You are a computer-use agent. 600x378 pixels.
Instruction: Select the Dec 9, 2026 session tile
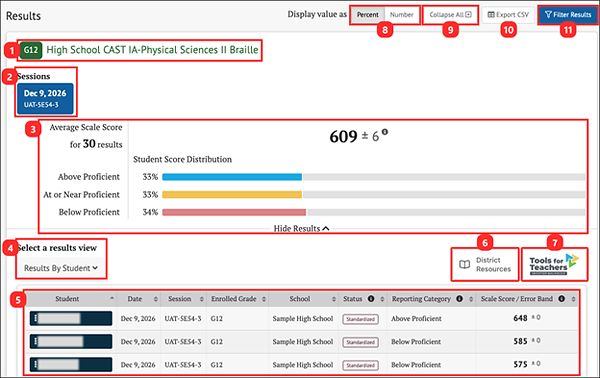coord(45,98)
